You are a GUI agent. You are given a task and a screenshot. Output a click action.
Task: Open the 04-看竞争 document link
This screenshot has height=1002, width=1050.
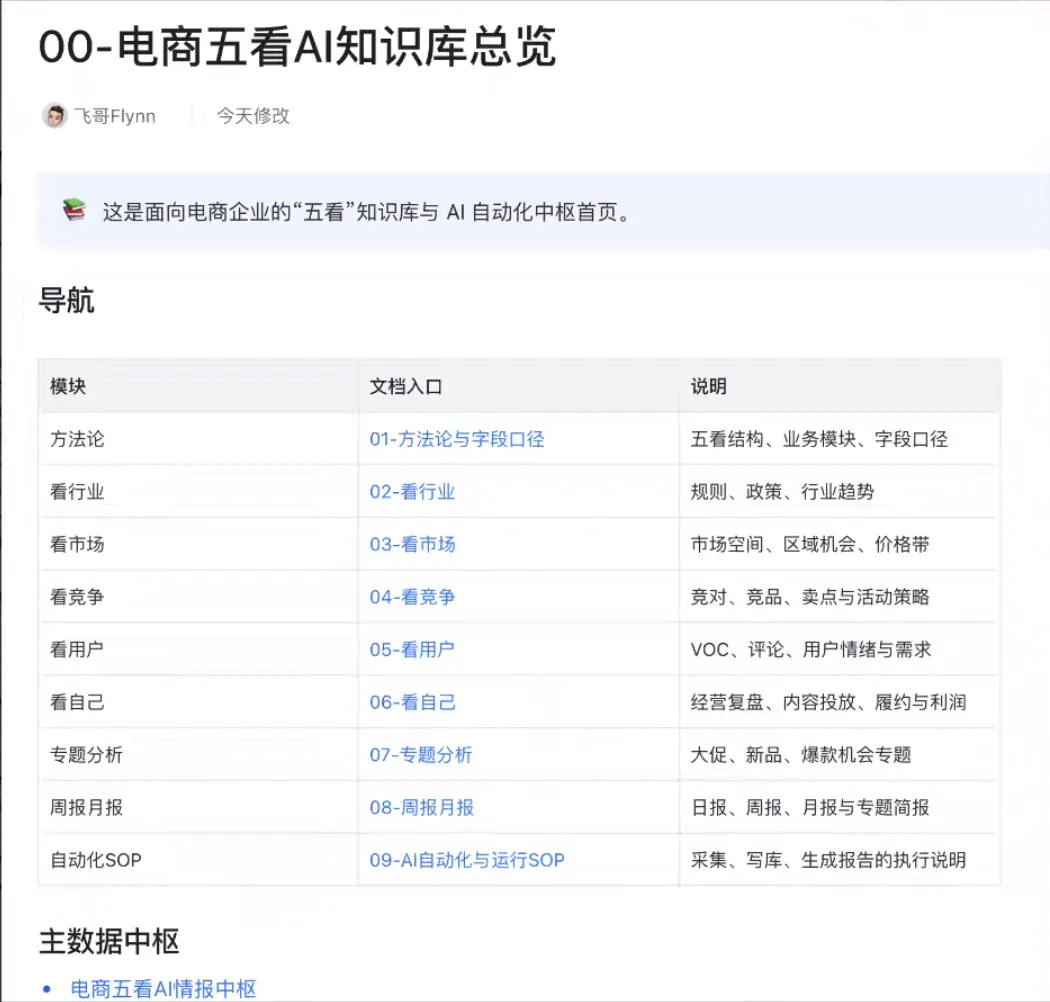(x=412, y=597)
